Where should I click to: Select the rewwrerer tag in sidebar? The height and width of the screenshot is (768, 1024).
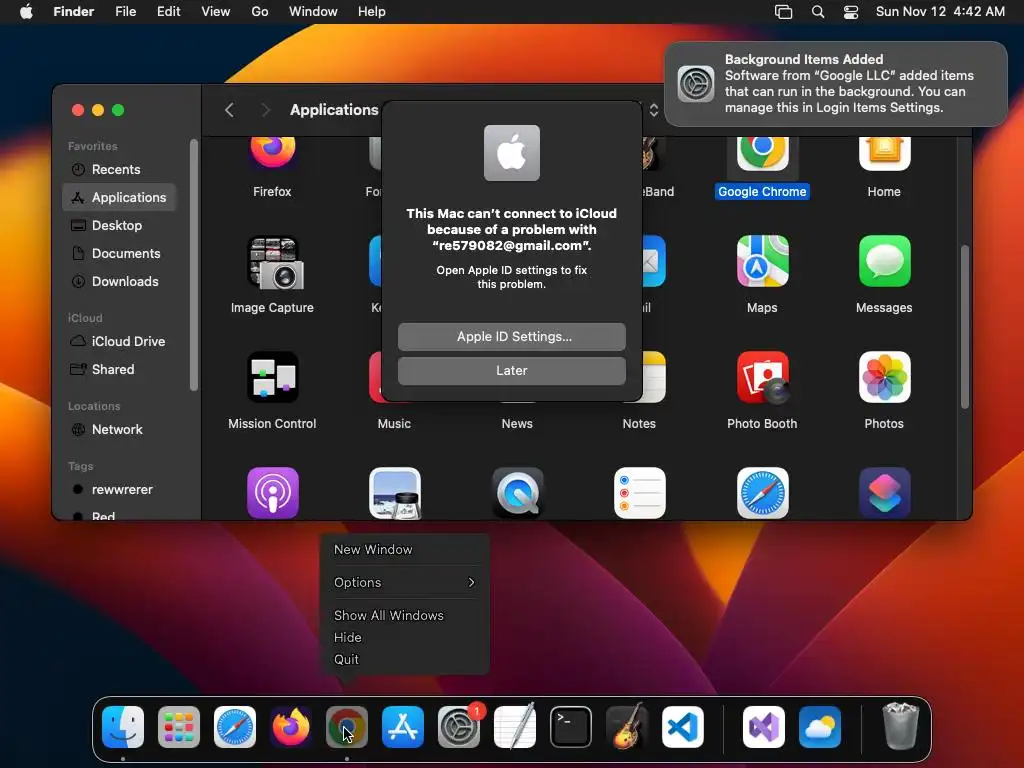point(119,490)
